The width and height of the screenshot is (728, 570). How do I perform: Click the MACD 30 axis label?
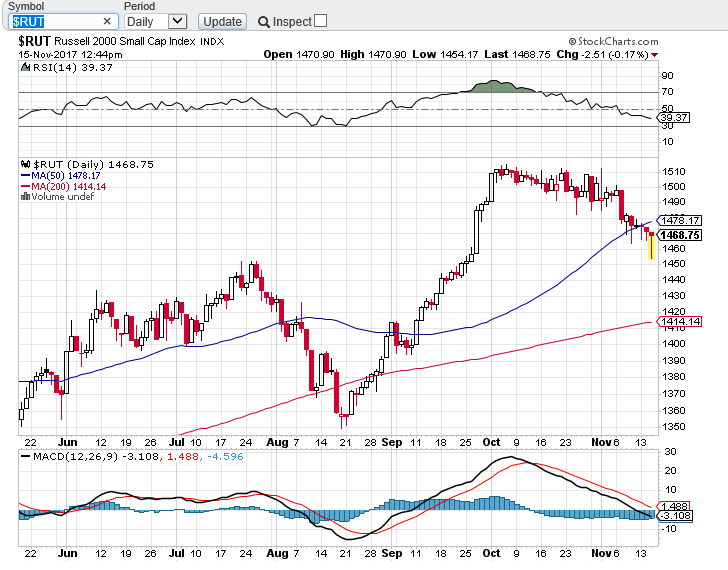coord(670,452)
